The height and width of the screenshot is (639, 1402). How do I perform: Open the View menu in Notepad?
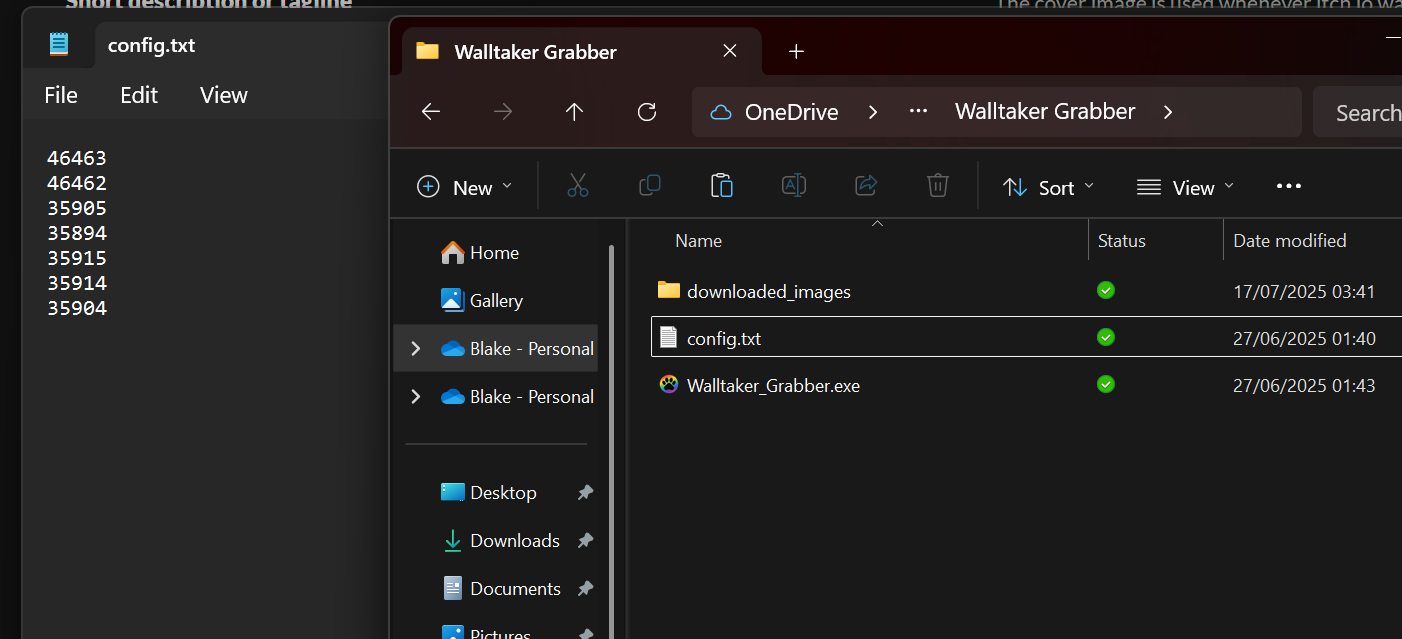click(224, 95)
